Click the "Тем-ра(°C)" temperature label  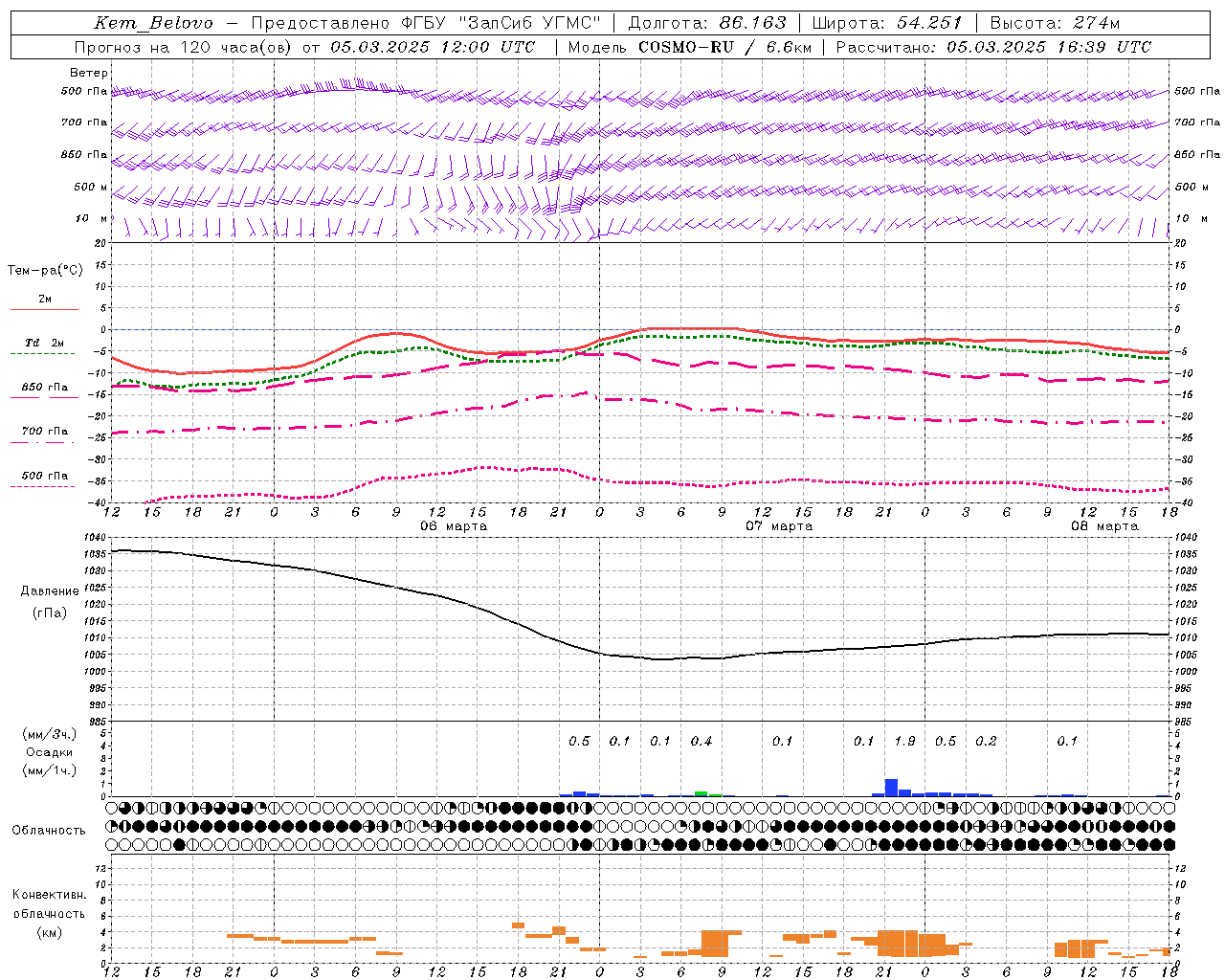pyautogui.click(x=45, y=271)
